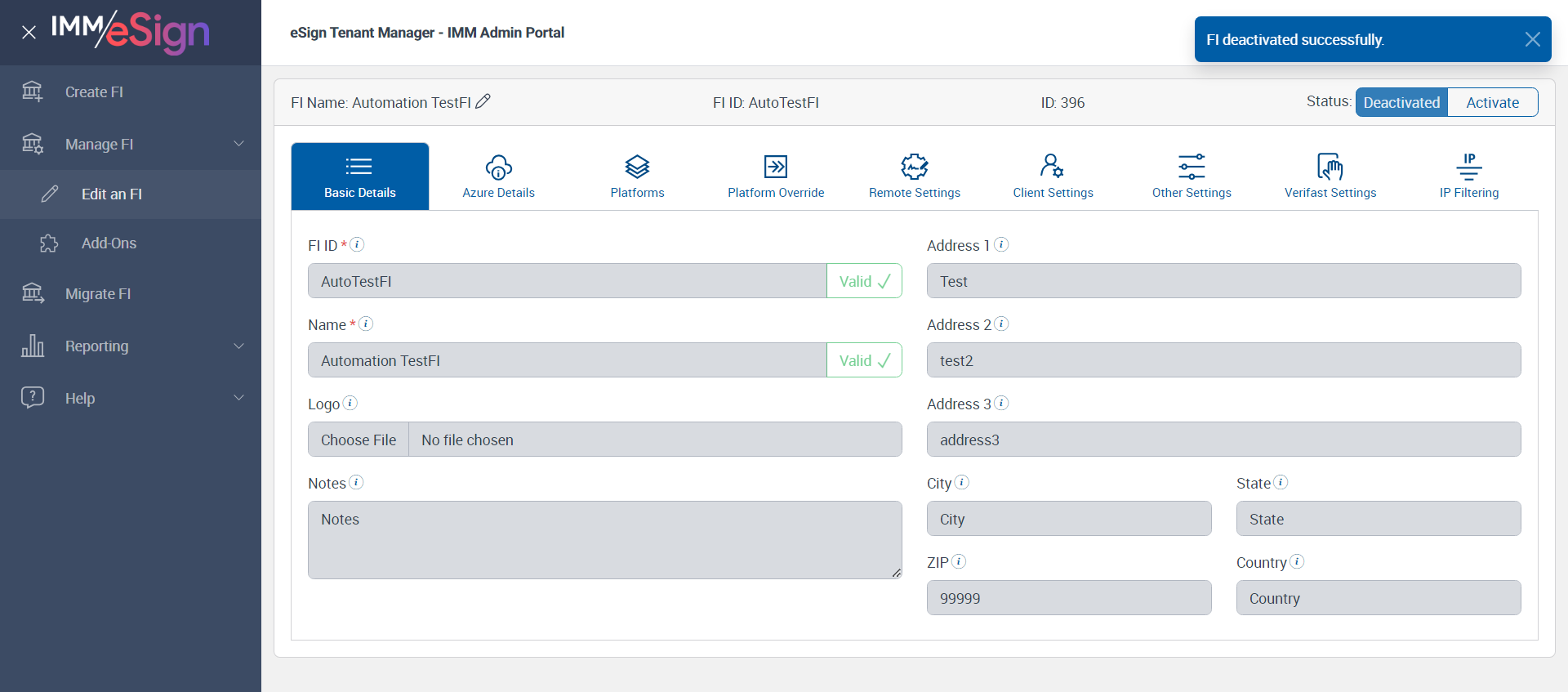Expand the Reporting menu chevron
The image size is (1568, 692).
(239, 346)
